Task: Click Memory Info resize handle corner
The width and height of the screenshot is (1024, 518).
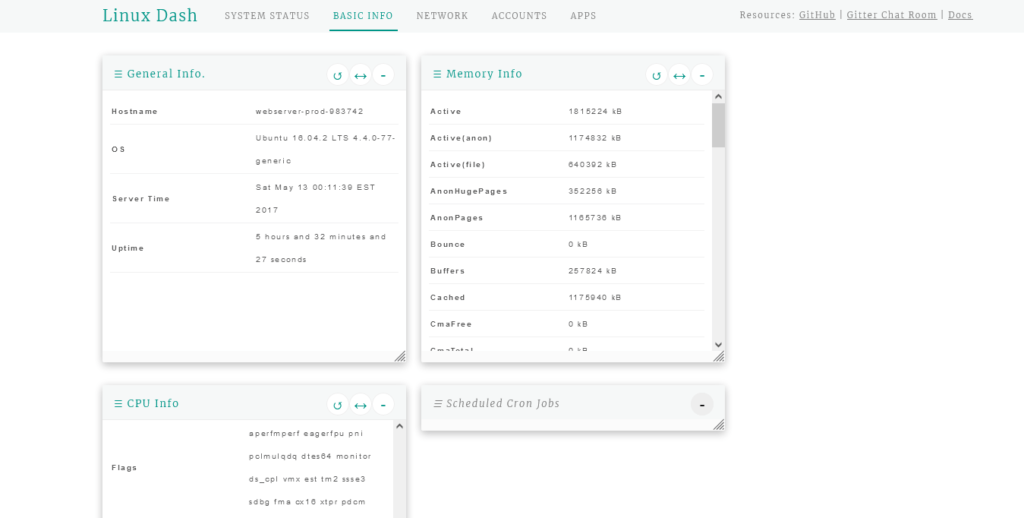Action: pyautogui.click(x=719, y=356)
